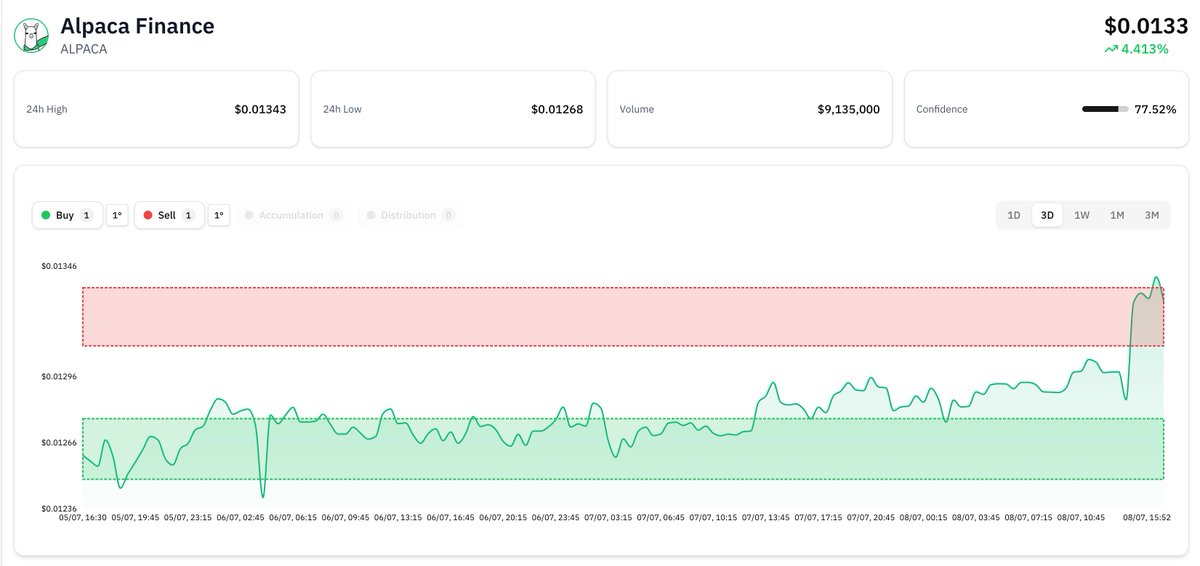The width and height of the screenshot is (1200, 566).
Task: Click the green buy zone on chart
Action: (x=623, y=449)
